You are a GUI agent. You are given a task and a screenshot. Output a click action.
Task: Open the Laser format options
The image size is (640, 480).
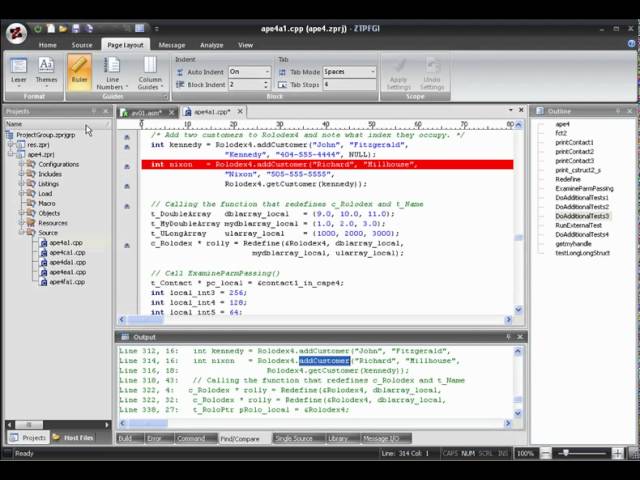tap(18, 72)
